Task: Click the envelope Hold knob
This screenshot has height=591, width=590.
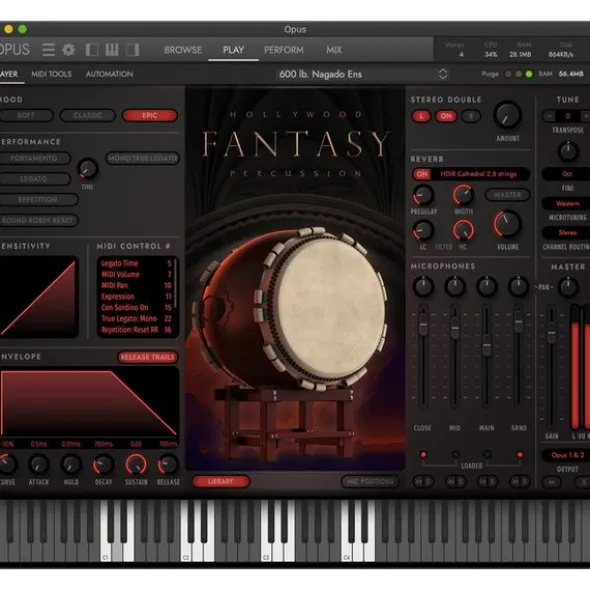Action: [71, 465]
